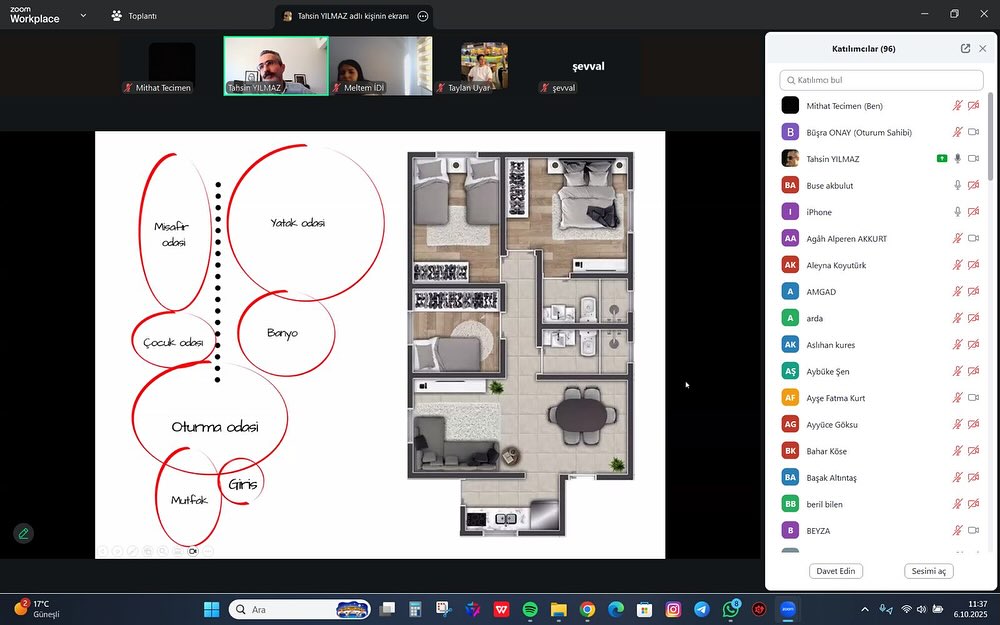
Task: Click Tahsin YILMAZ's green screen-share indicator
Action: point(941,159)
